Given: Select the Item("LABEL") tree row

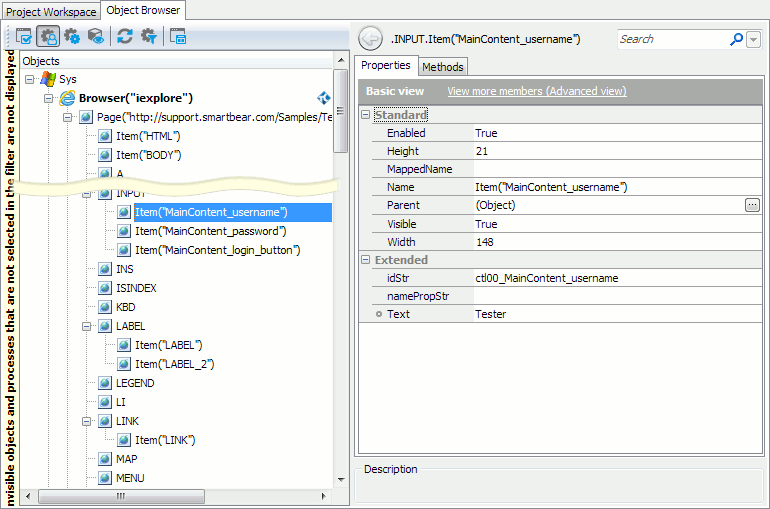Looking at the screenshot, I should pyautogui.click(x=168, y=345).
